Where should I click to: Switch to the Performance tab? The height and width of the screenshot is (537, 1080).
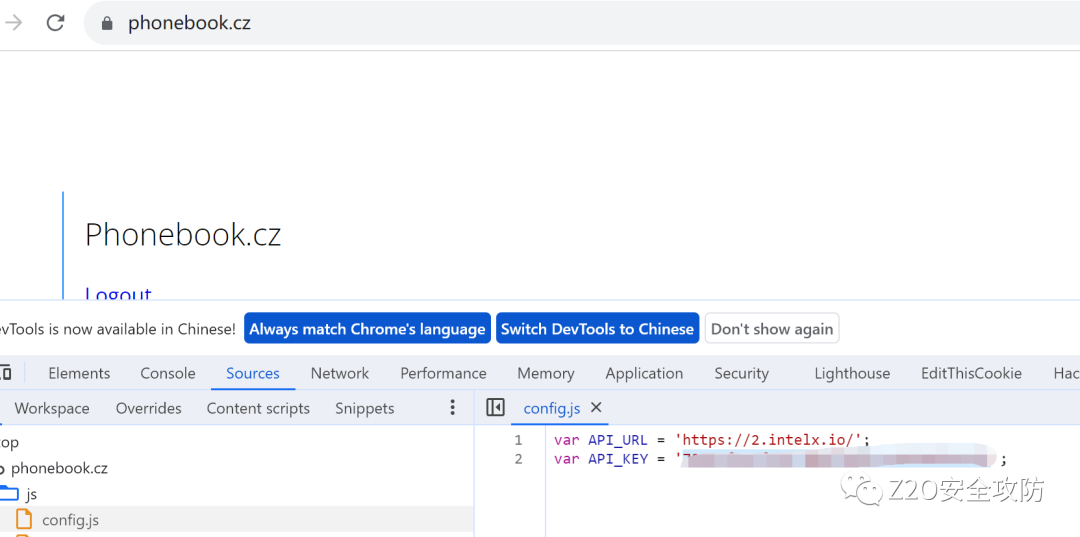tap(444, 373)
